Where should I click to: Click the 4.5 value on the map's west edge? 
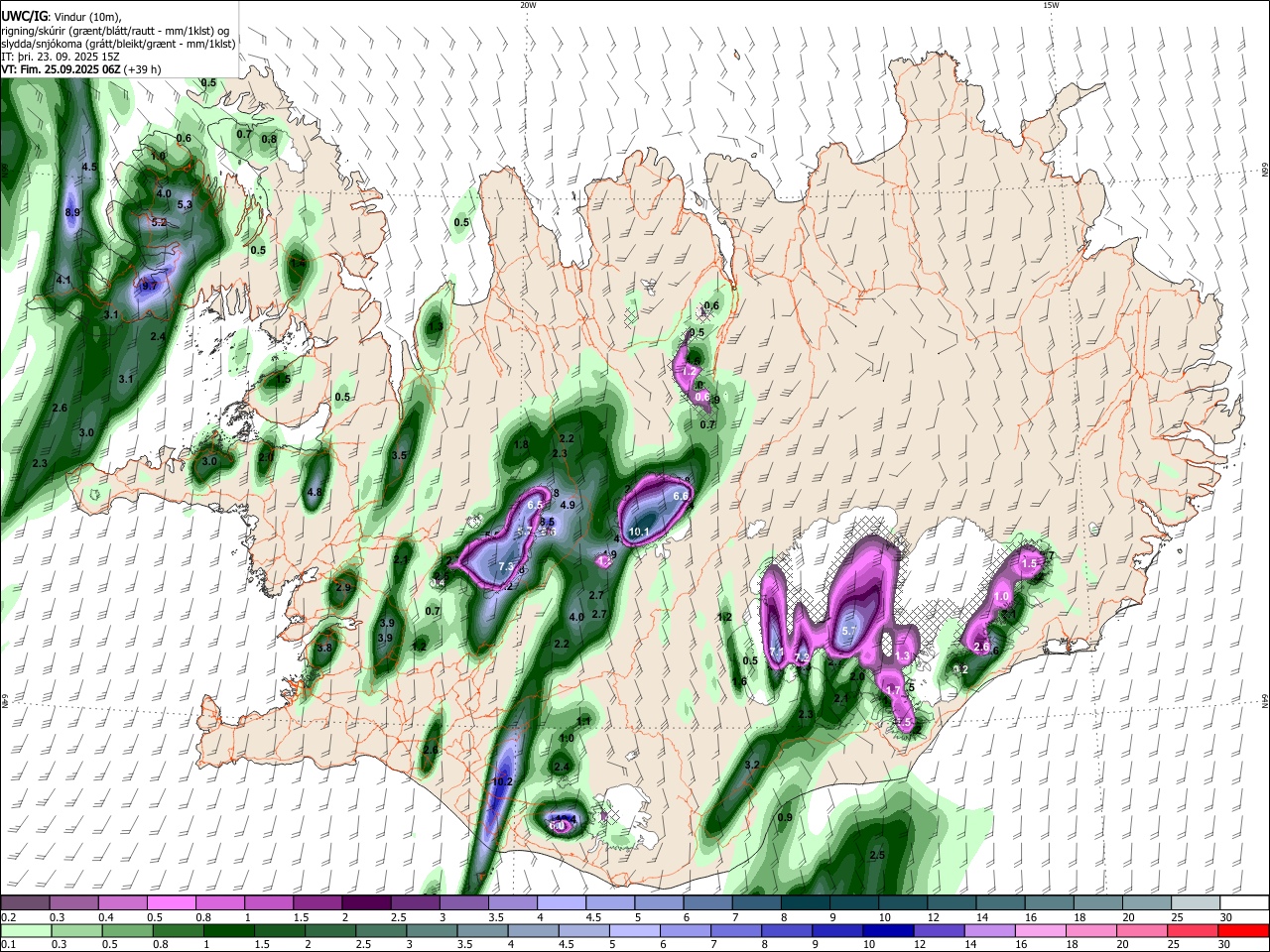pyautogui.click(x=89, y=167)
